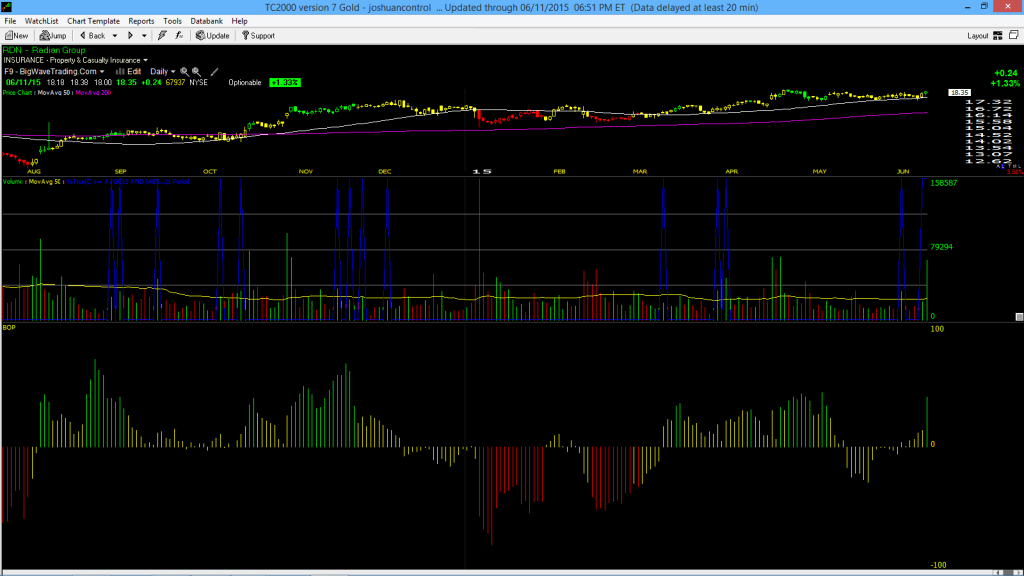The width and height of the screenshot is (1024, 576).
Task: Open Support from the toolbar
Action: point(258,36)
